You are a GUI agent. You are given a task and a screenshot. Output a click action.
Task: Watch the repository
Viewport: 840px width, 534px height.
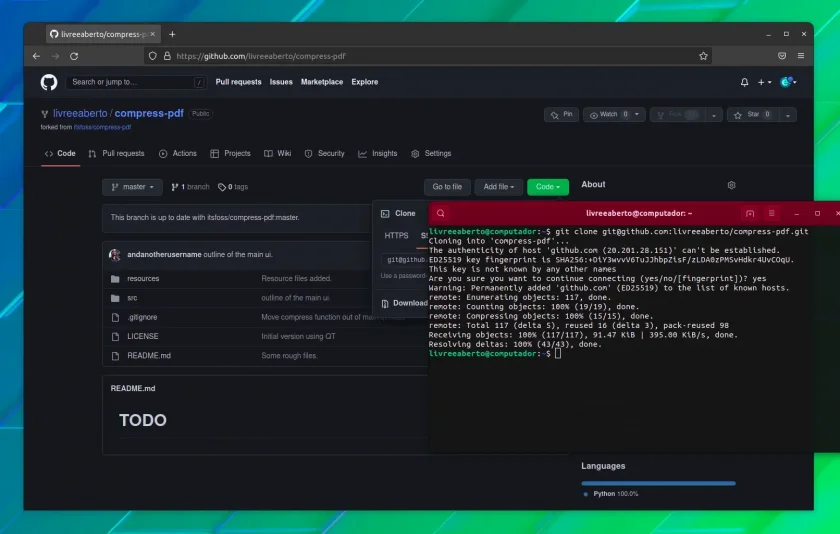(609, 115)
